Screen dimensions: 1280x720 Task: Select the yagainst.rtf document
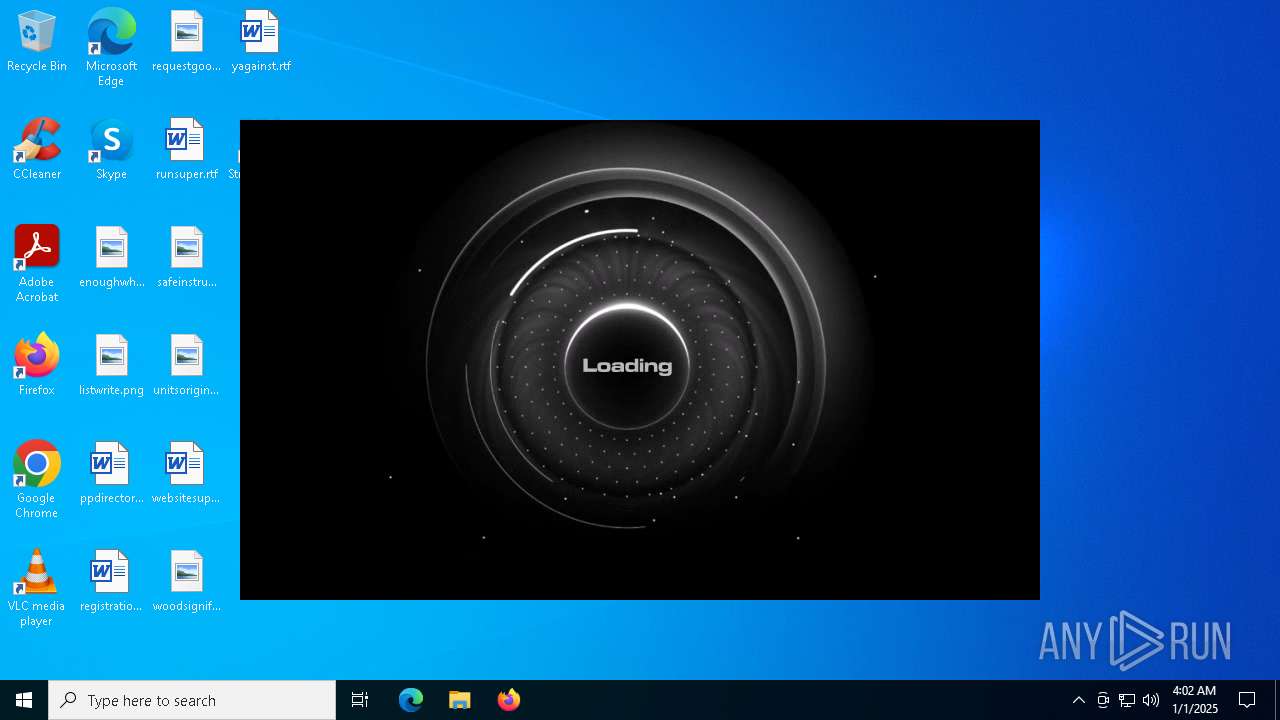tap(261, 42)
